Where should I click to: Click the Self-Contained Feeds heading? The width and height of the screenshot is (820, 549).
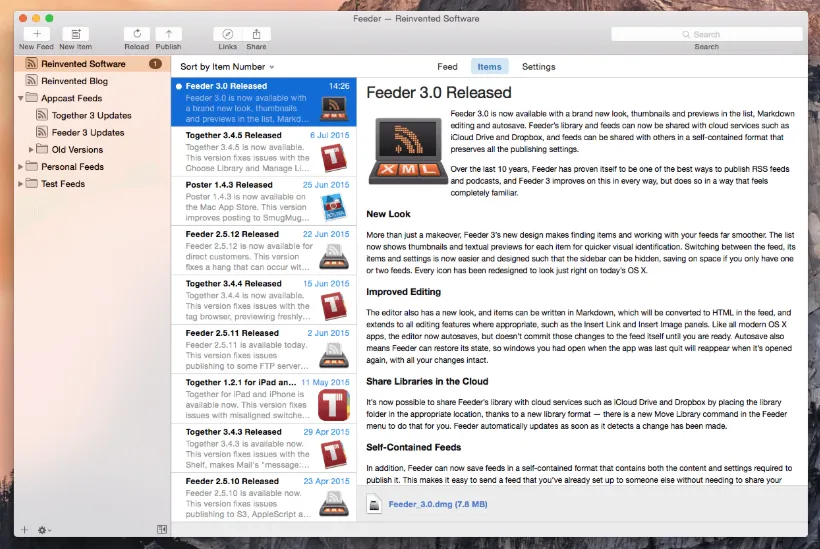tap(413, 447)
